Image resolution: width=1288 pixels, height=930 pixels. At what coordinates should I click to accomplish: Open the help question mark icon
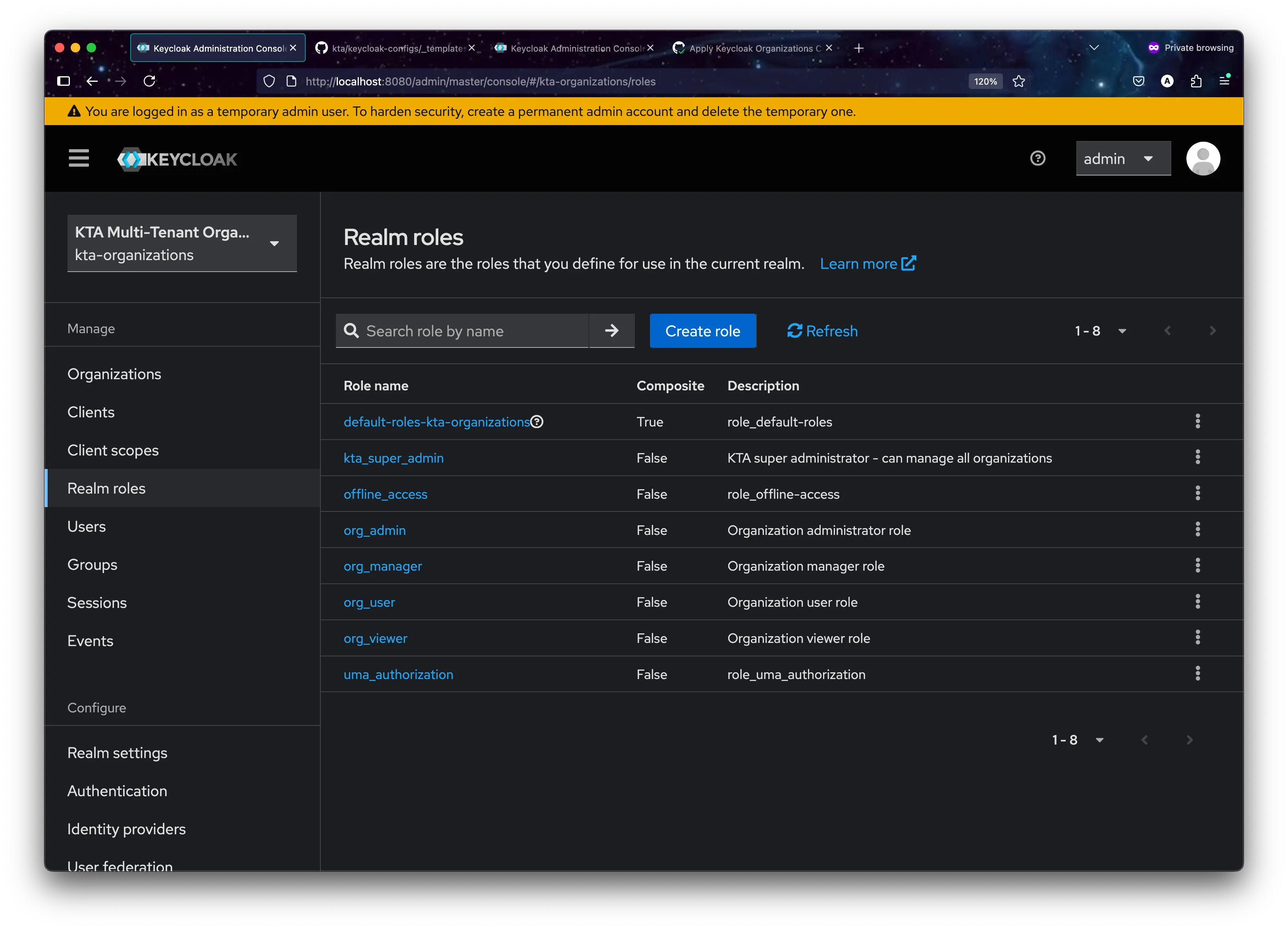1037,158
